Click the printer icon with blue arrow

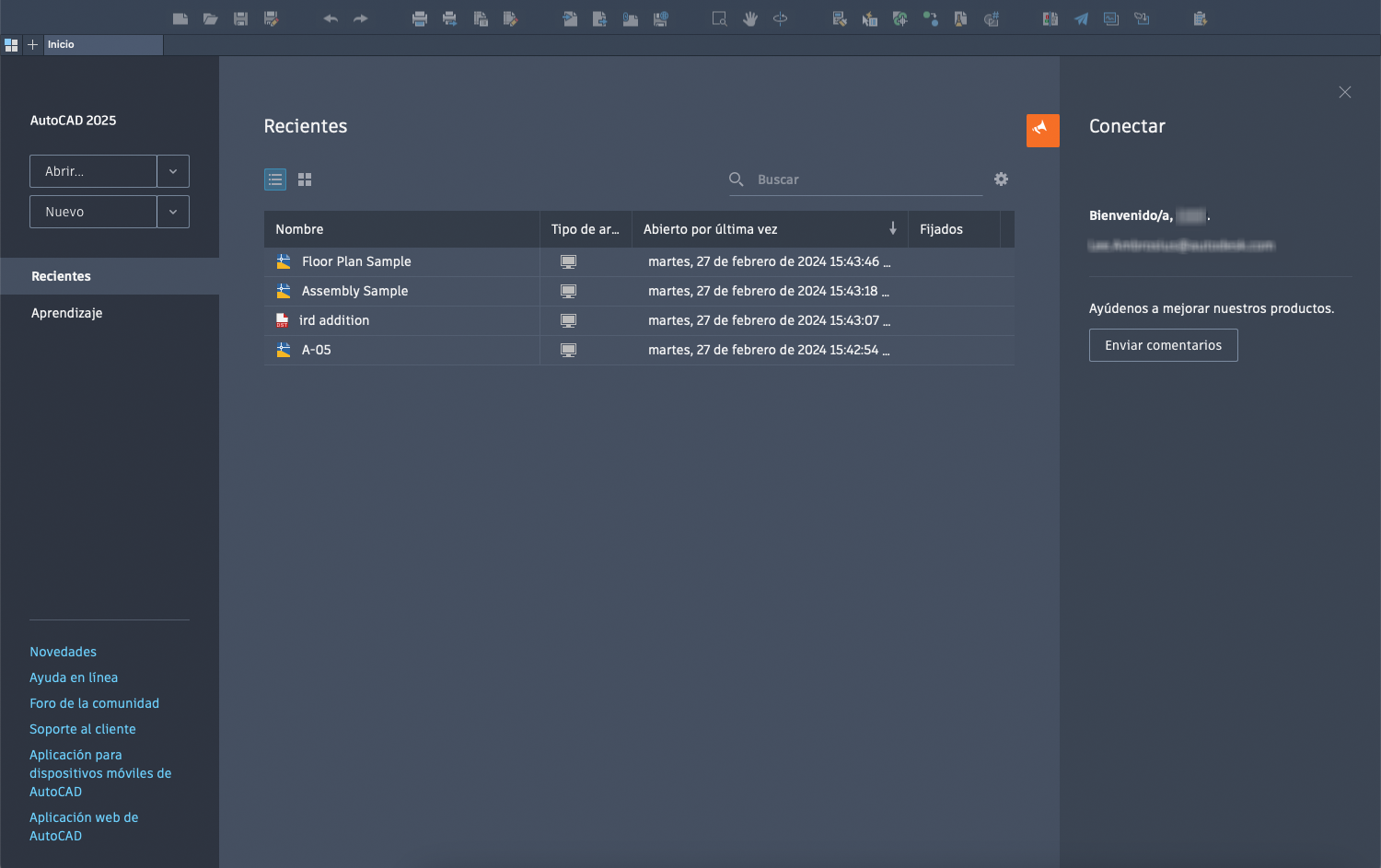click(x=450, y=18)
